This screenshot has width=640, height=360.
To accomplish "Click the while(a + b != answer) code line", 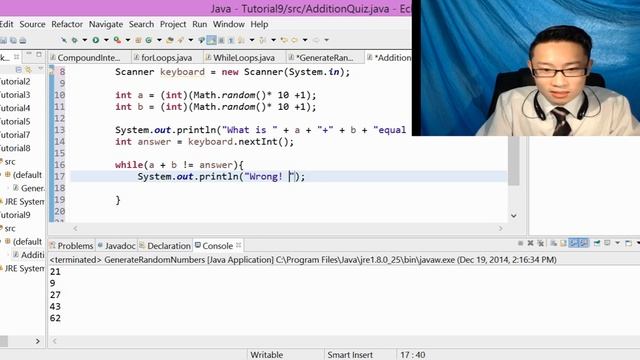I will click(179, 165).
